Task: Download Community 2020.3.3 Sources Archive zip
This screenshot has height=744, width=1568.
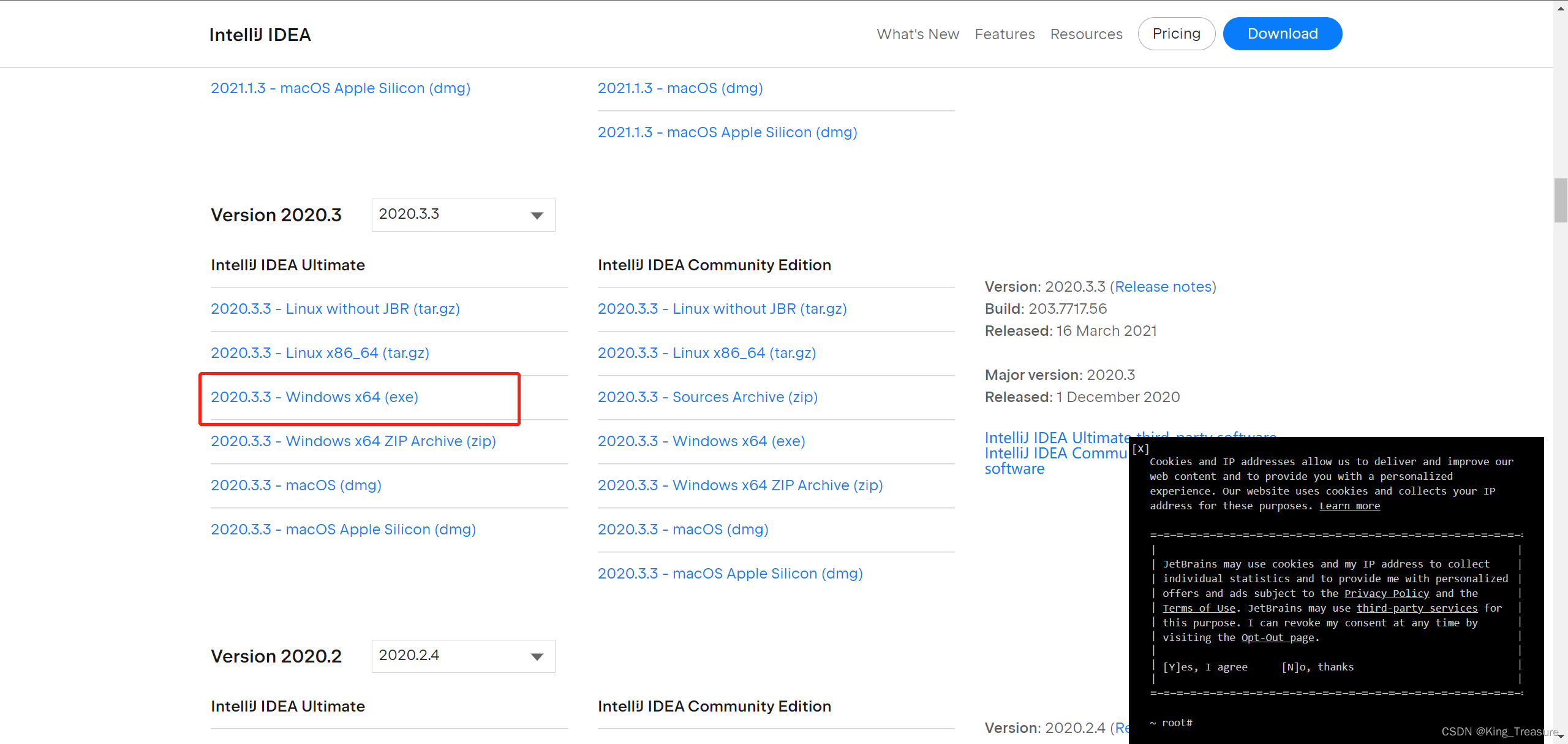Action: click(707, 397)
